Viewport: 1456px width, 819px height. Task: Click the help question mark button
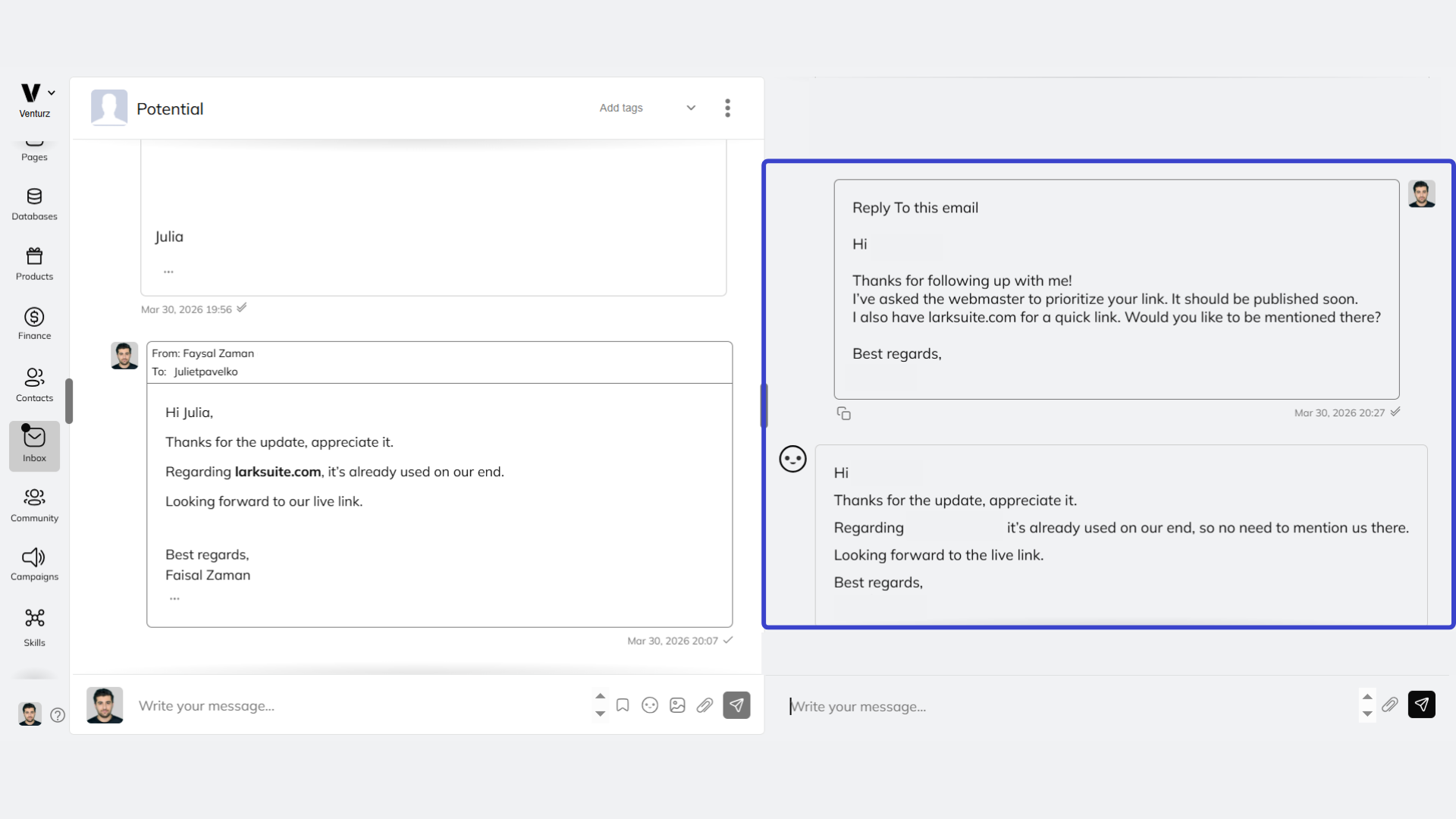58,715
